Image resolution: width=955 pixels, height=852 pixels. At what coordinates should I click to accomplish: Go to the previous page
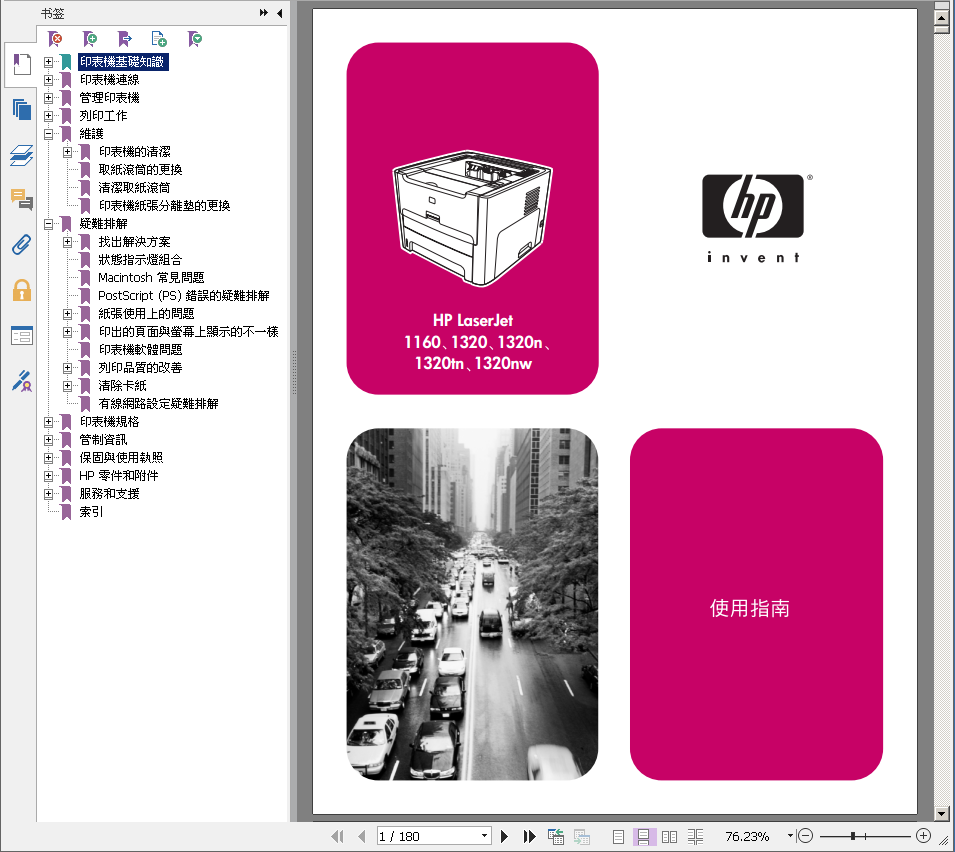362,836
